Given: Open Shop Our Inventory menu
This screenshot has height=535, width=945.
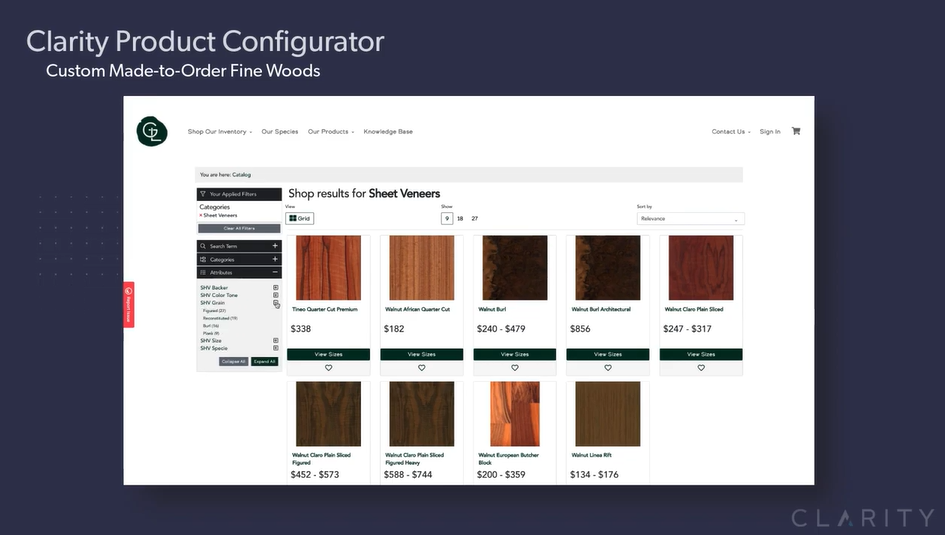Looking at the screenshot, I should [219, 131].
